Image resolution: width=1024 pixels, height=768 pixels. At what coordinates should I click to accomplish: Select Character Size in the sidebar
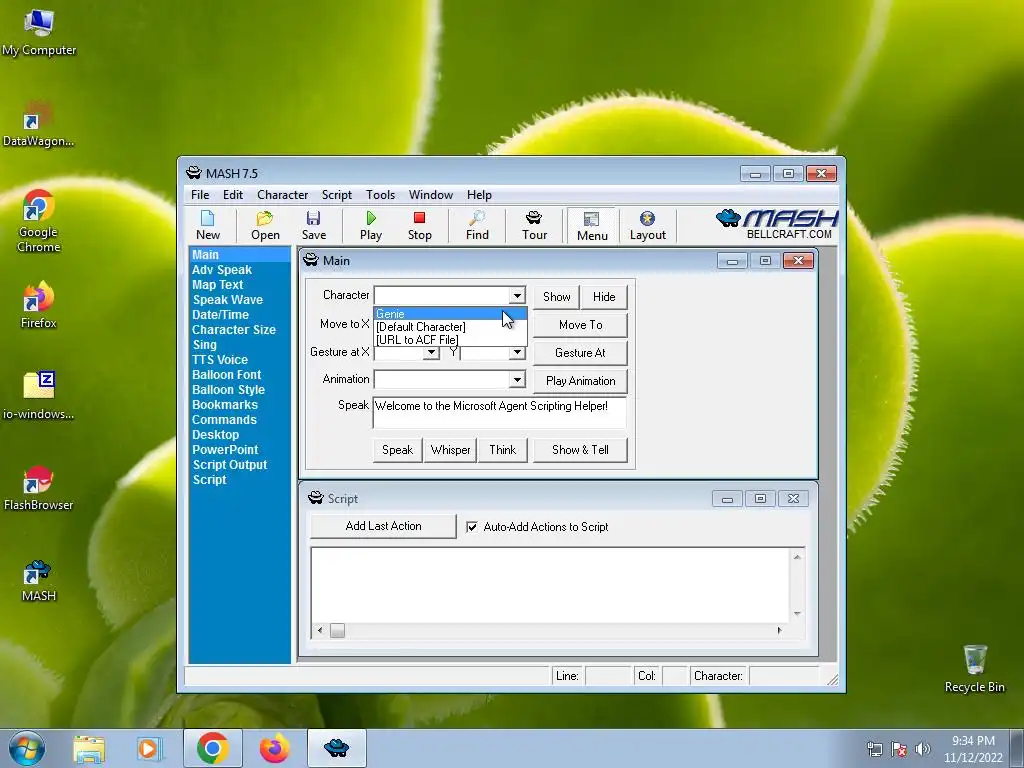coord(234,330)
